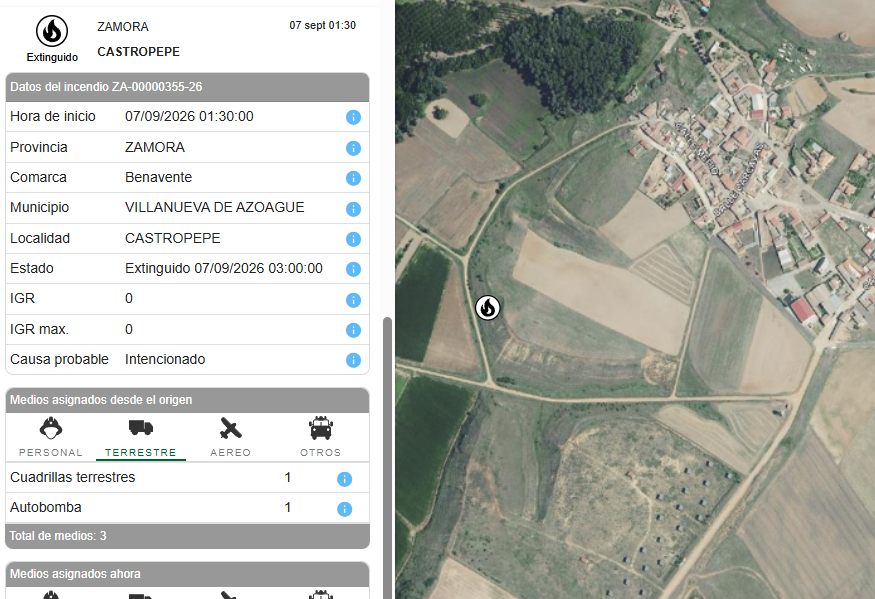Click the fire marker on the map
Viewport: 875px width, 599px height.
(x=488, y=308)
